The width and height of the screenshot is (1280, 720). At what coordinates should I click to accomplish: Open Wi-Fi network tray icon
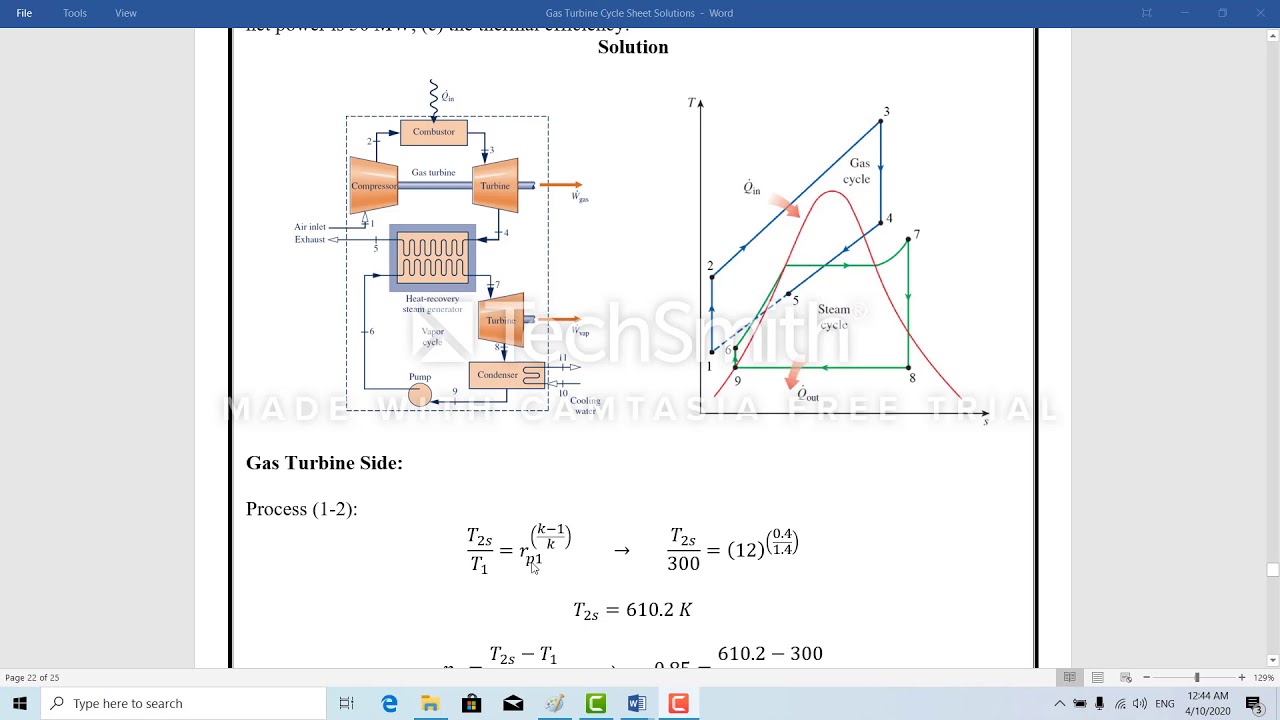pyautogui.click(x=1120, y=703)
